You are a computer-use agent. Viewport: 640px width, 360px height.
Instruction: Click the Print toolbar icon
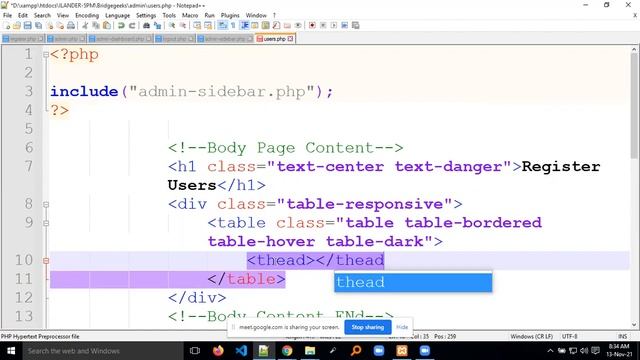71,25
